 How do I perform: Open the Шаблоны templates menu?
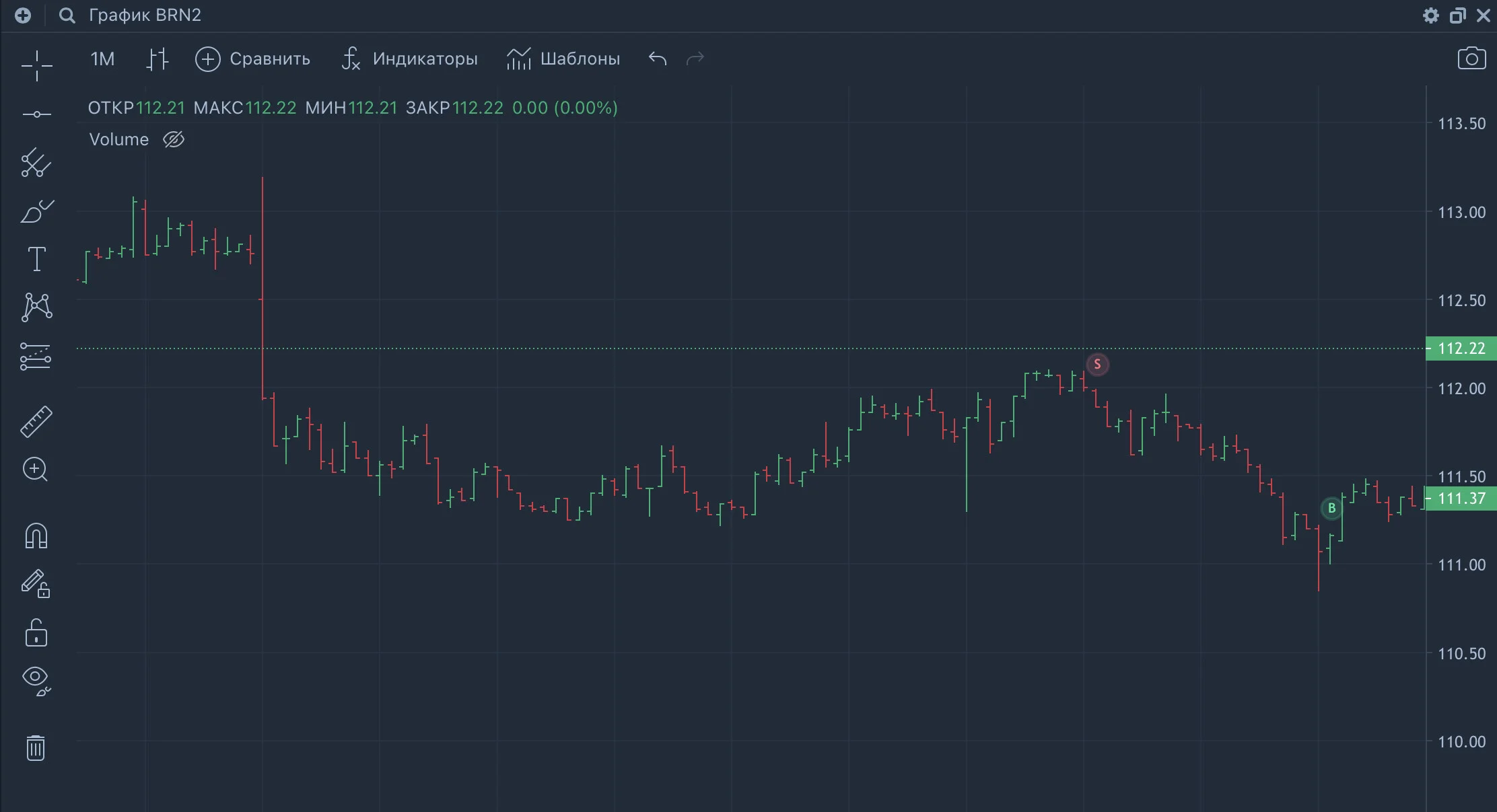click(563, 59)
